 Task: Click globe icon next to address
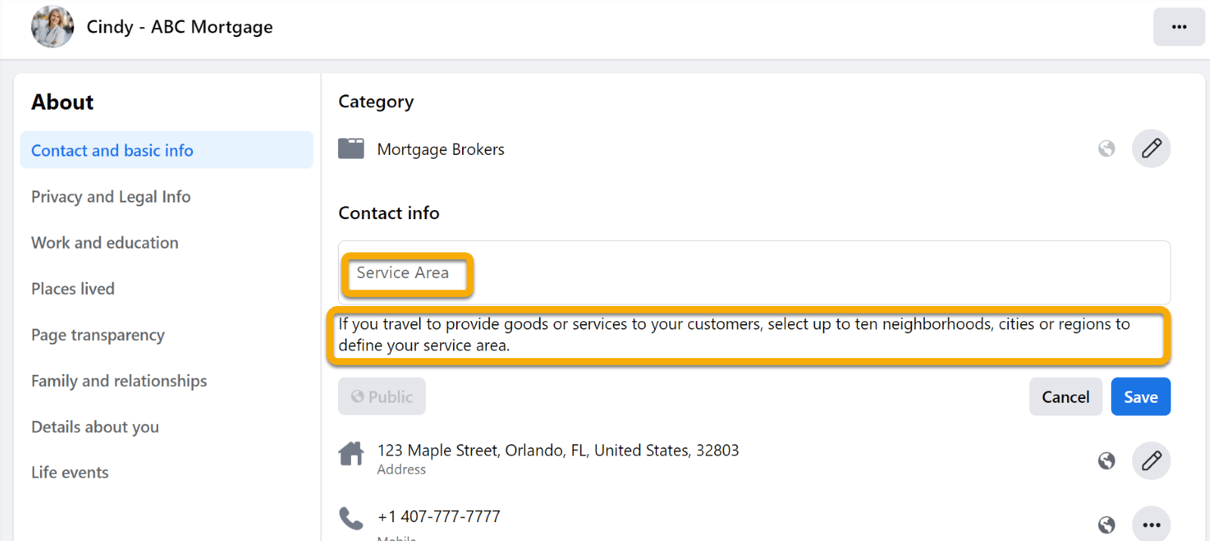1106,460
